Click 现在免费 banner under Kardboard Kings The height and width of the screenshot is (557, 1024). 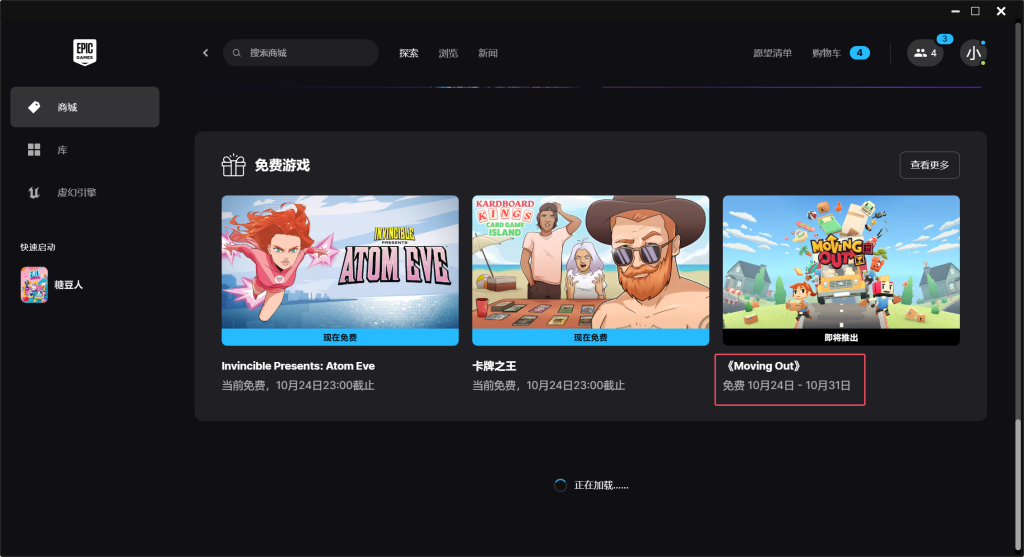[590, 338]
